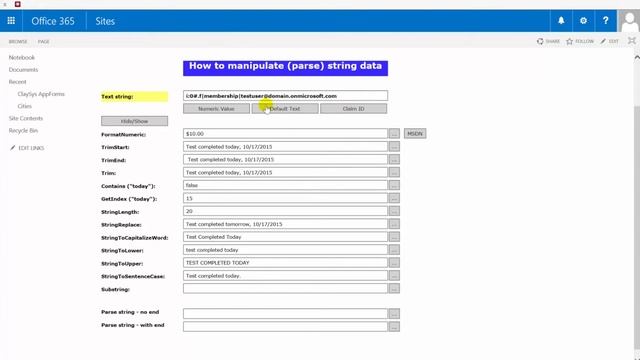Click the ellipsis button beside StringToLower
This screenshot has width=640, height=360.
coord(394,250)
